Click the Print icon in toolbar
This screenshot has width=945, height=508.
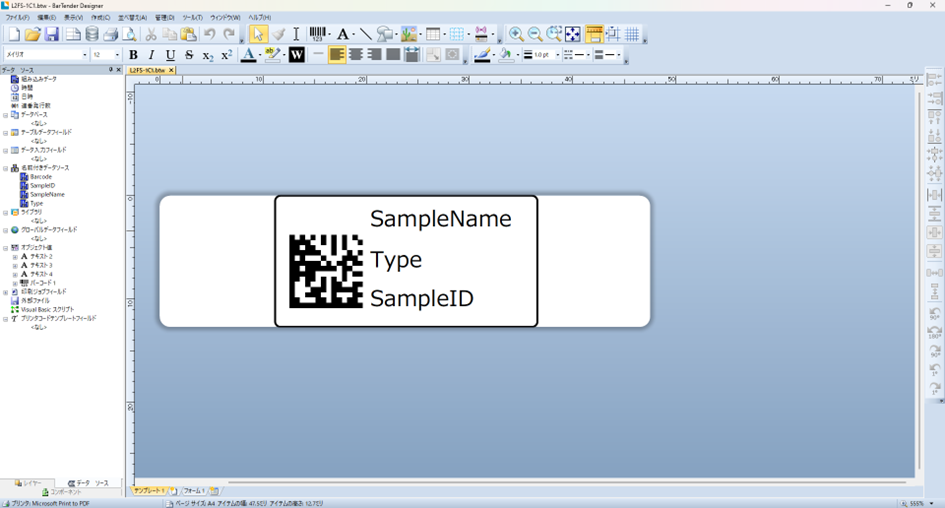(x=111, y=35)
